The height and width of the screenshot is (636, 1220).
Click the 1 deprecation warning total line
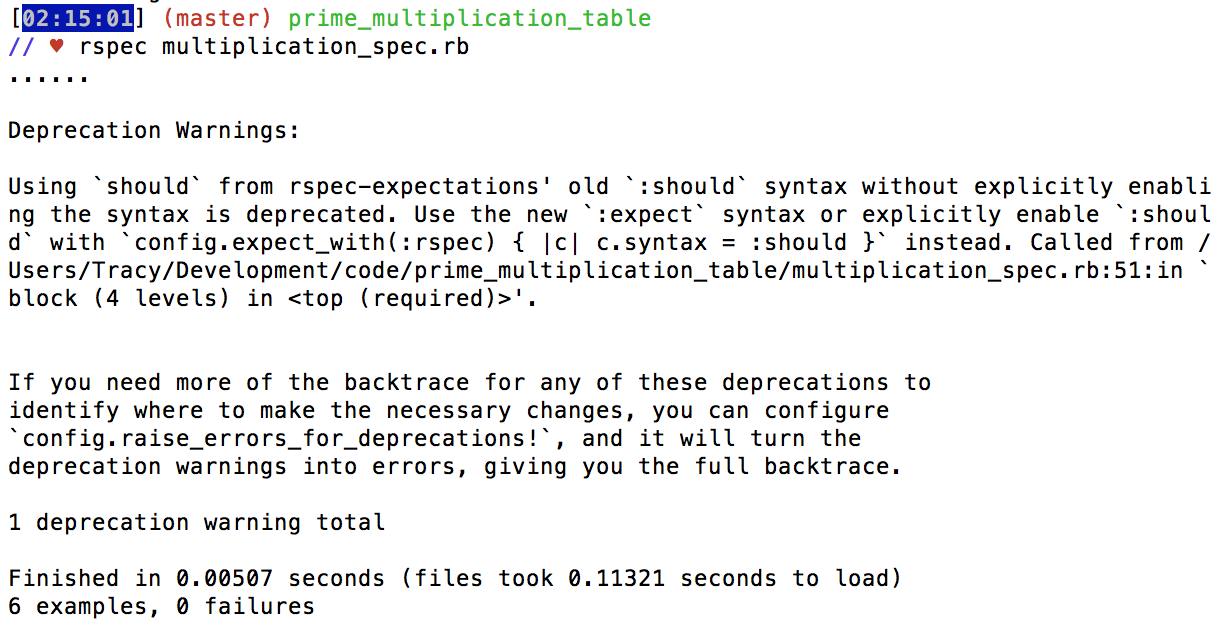(x=196, y=523)
